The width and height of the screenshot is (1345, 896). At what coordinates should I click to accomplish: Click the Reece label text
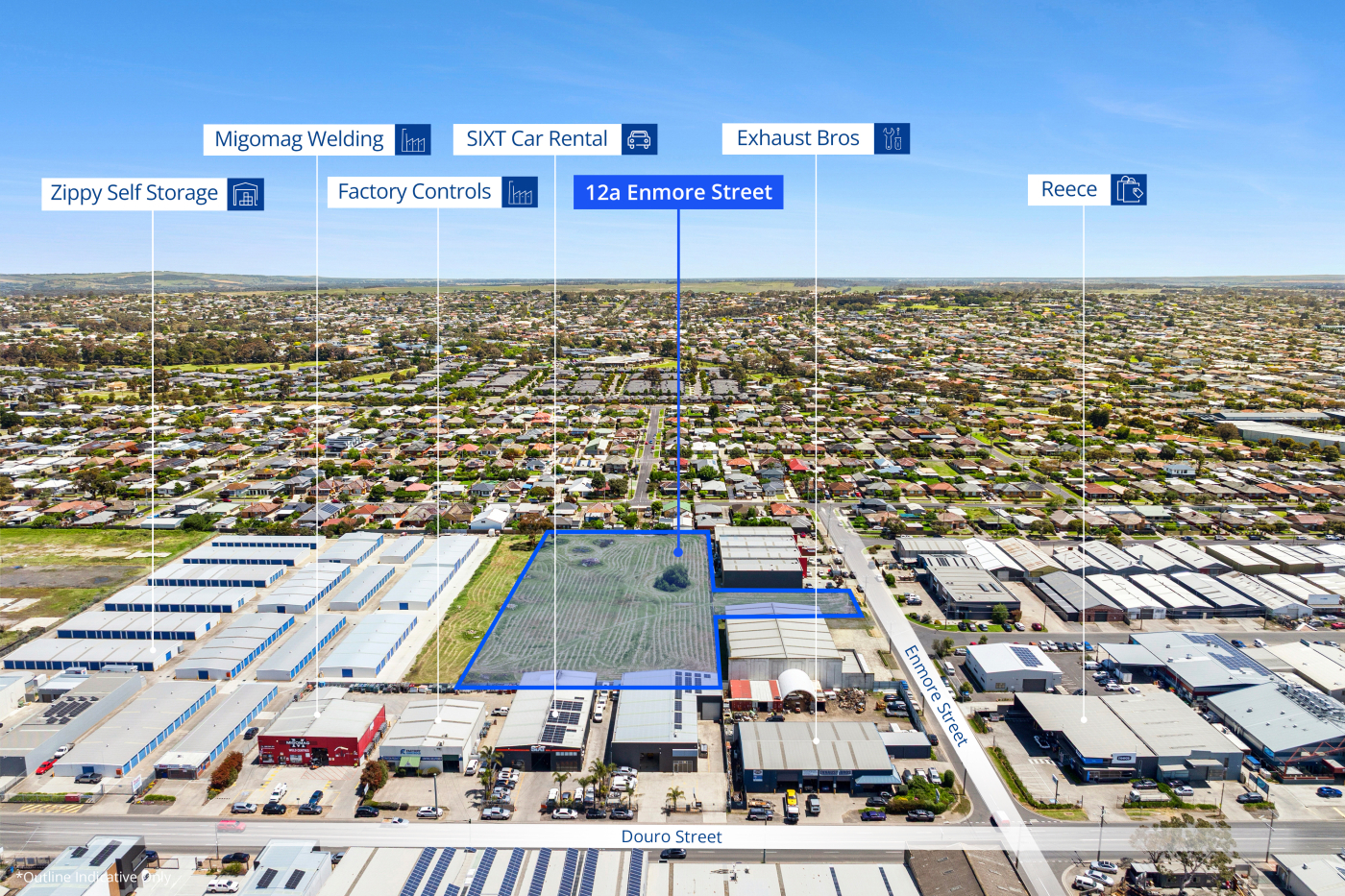coord(1068,189)
